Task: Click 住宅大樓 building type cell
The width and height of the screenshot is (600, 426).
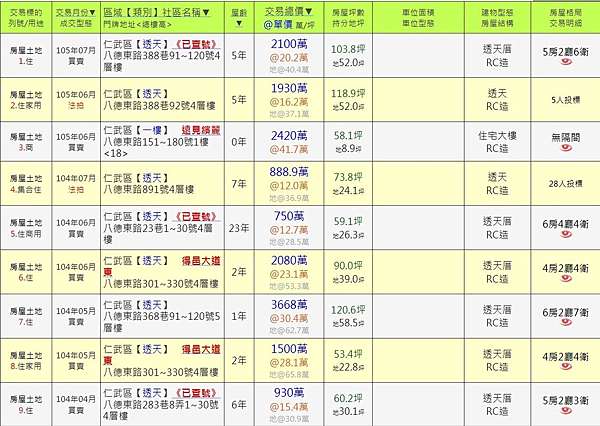Action: click(x=497, y=135)
